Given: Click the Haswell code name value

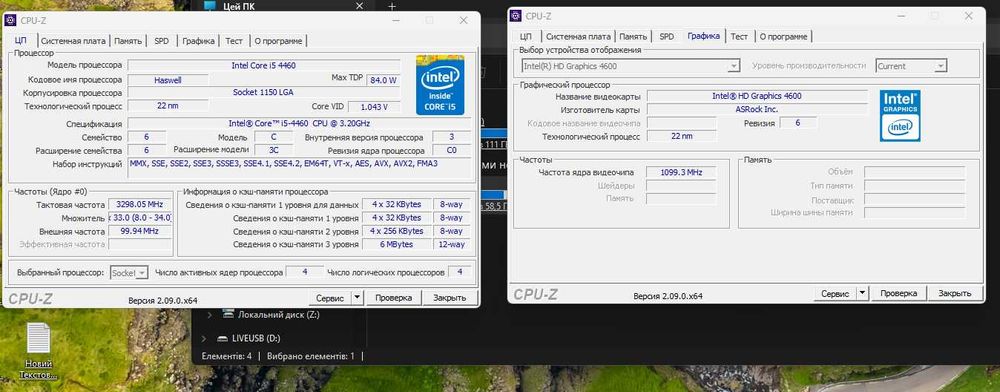Looking at the screenshot, I should [168, 80].
